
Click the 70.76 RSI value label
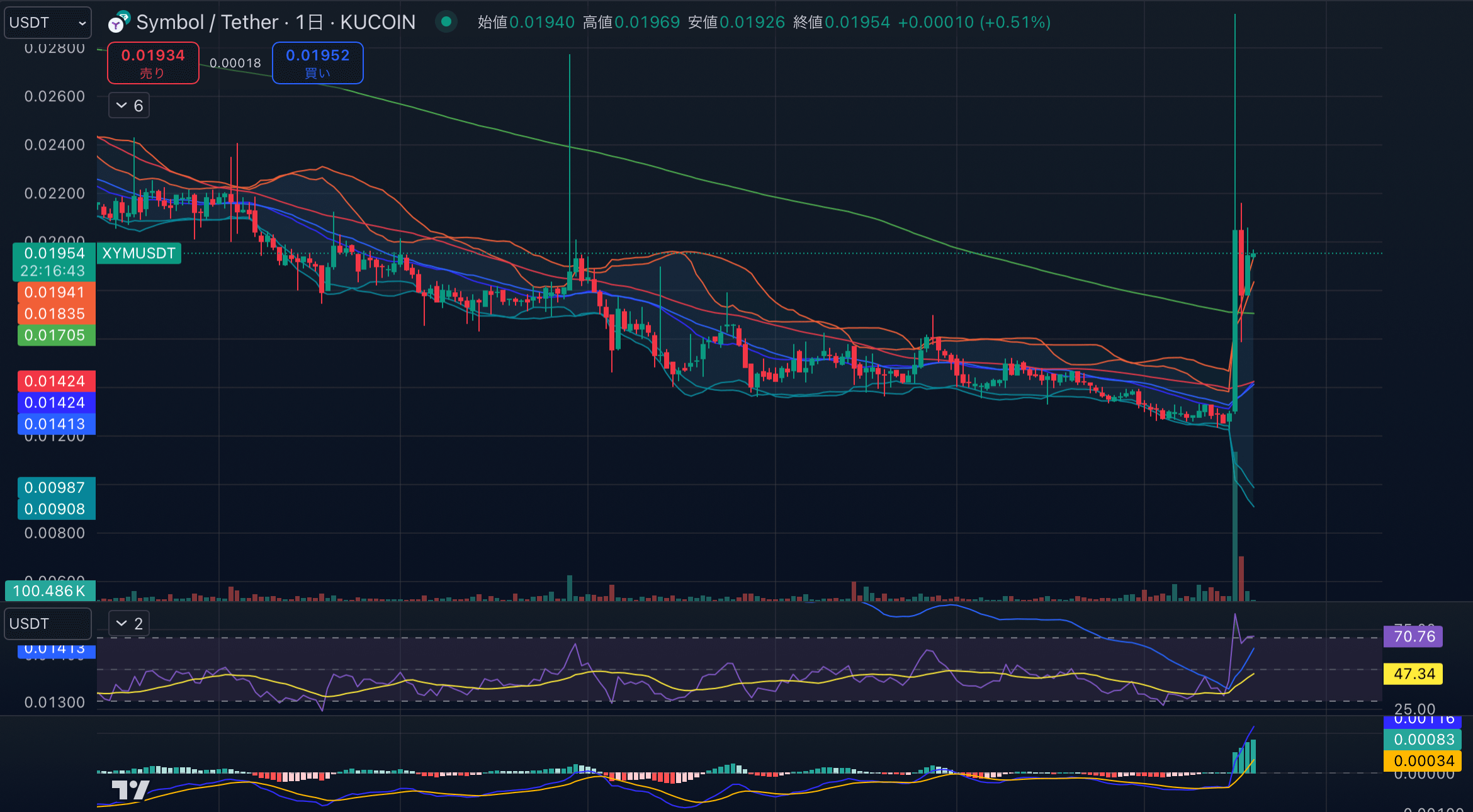pos(1414,636)
